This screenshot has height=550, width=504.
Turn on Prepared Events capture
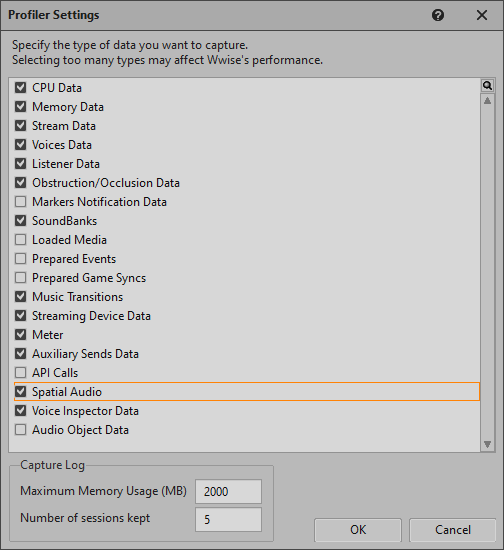(x=20, y=259)
